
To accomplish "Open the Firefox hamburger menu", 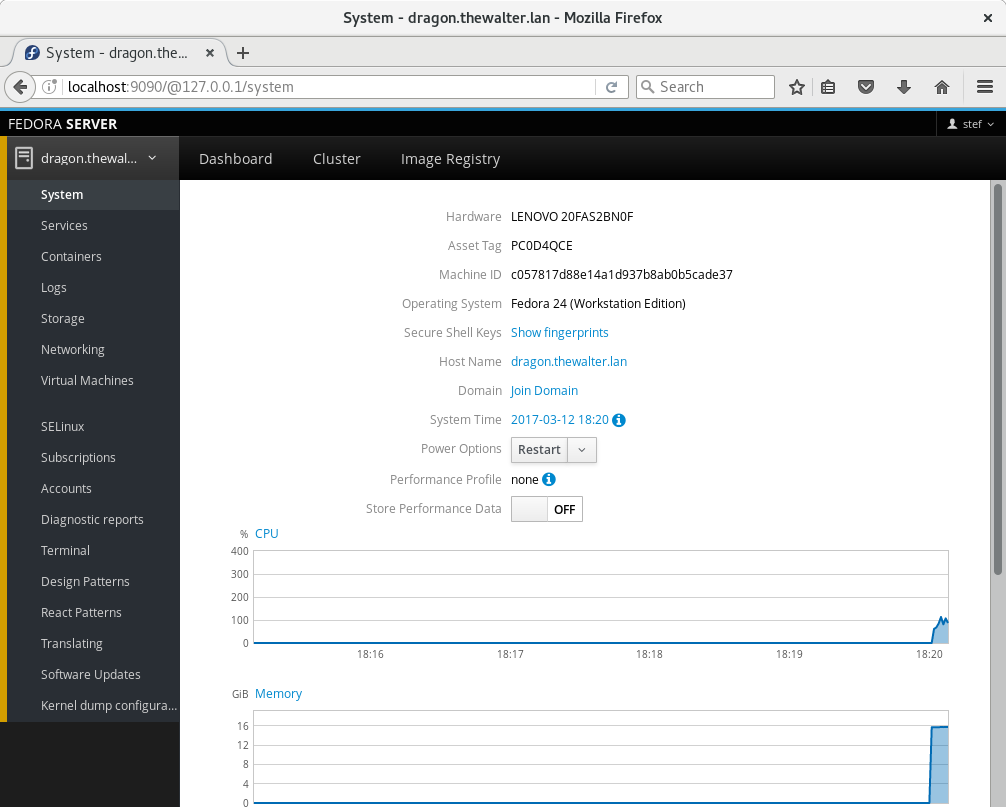I will pos(984,87).
